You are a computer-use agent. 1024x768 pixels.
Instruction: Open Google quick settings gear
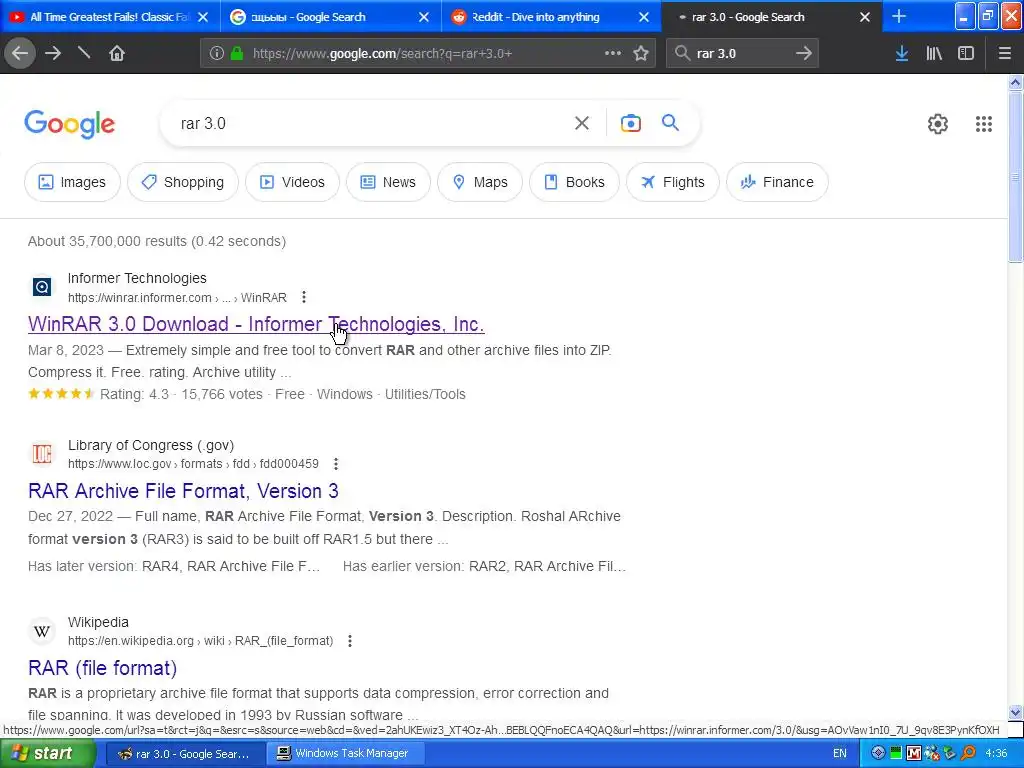point(938,123)
